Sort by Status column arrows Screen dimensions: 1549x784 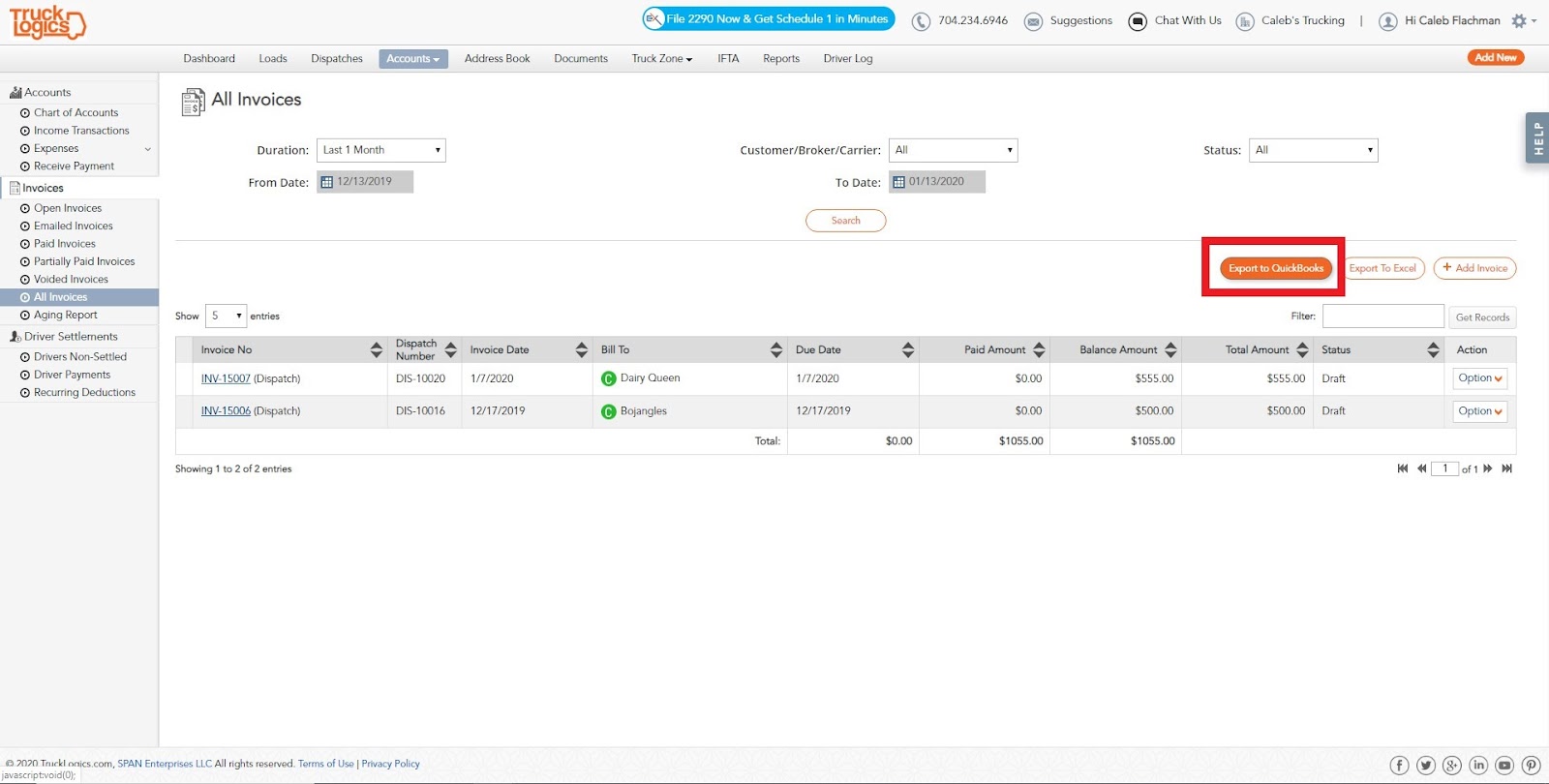point(1434,350)
